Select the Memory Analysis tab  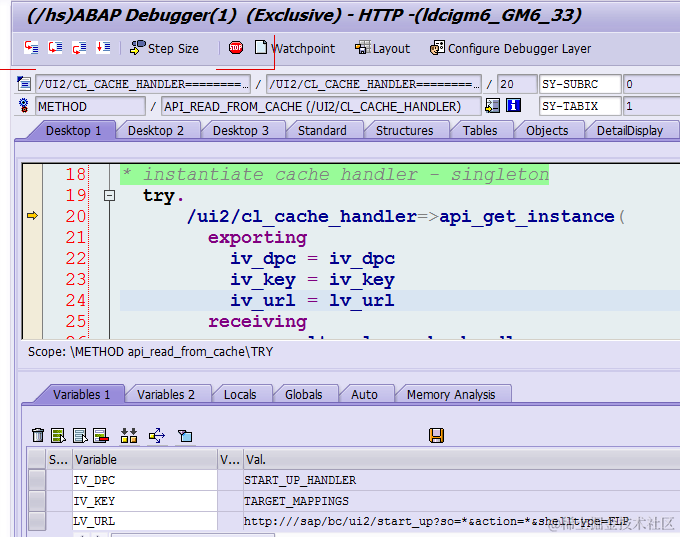451,394
